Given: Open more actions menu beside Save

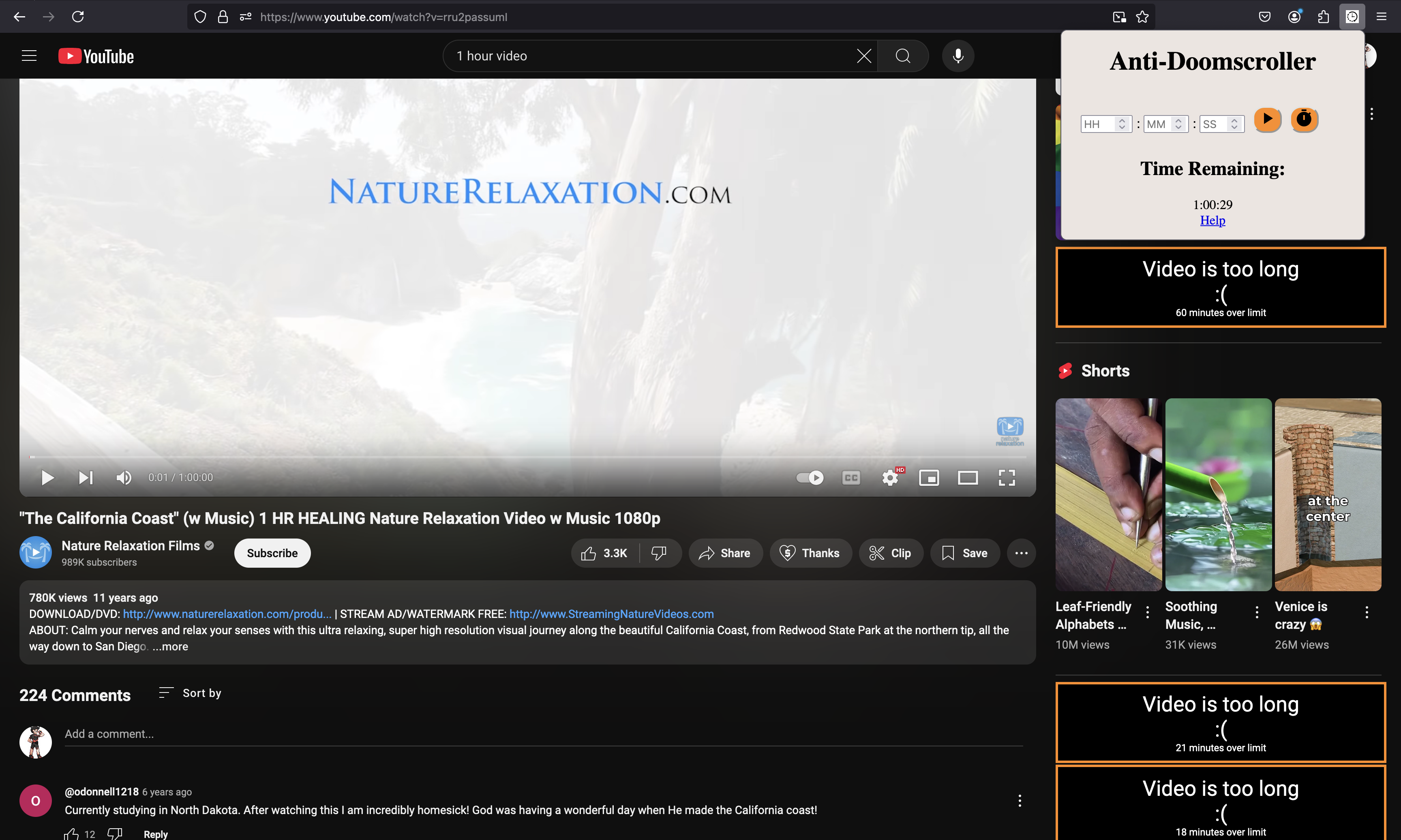Looking at the screenshot, I should pyautogui.click(x=1021, y=553).
